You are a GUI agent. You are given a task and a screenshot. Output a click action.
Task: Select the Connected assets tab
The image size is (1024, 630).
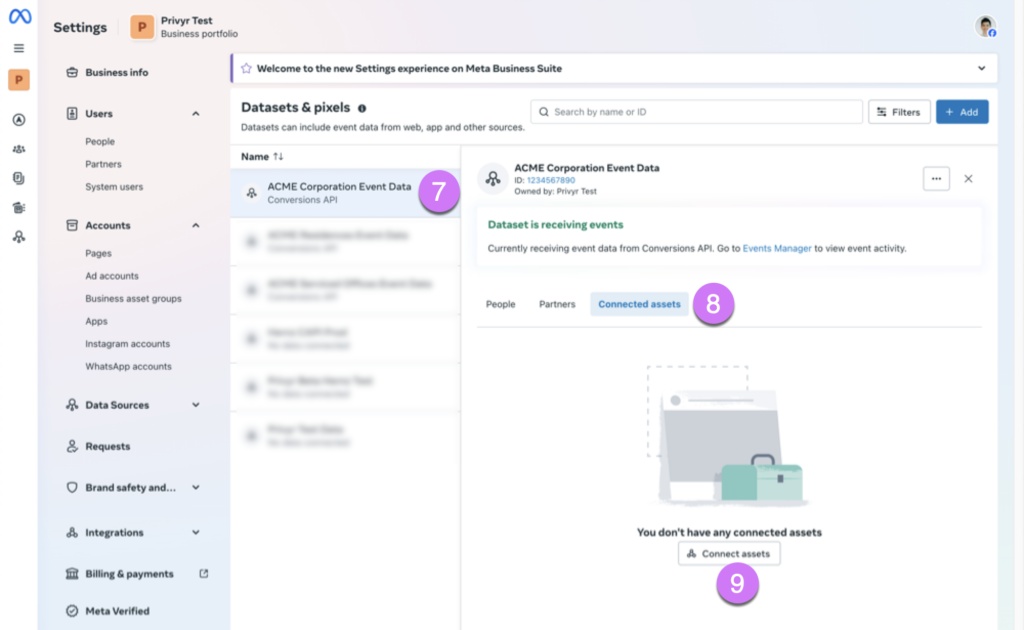click(x=639, y=304)
